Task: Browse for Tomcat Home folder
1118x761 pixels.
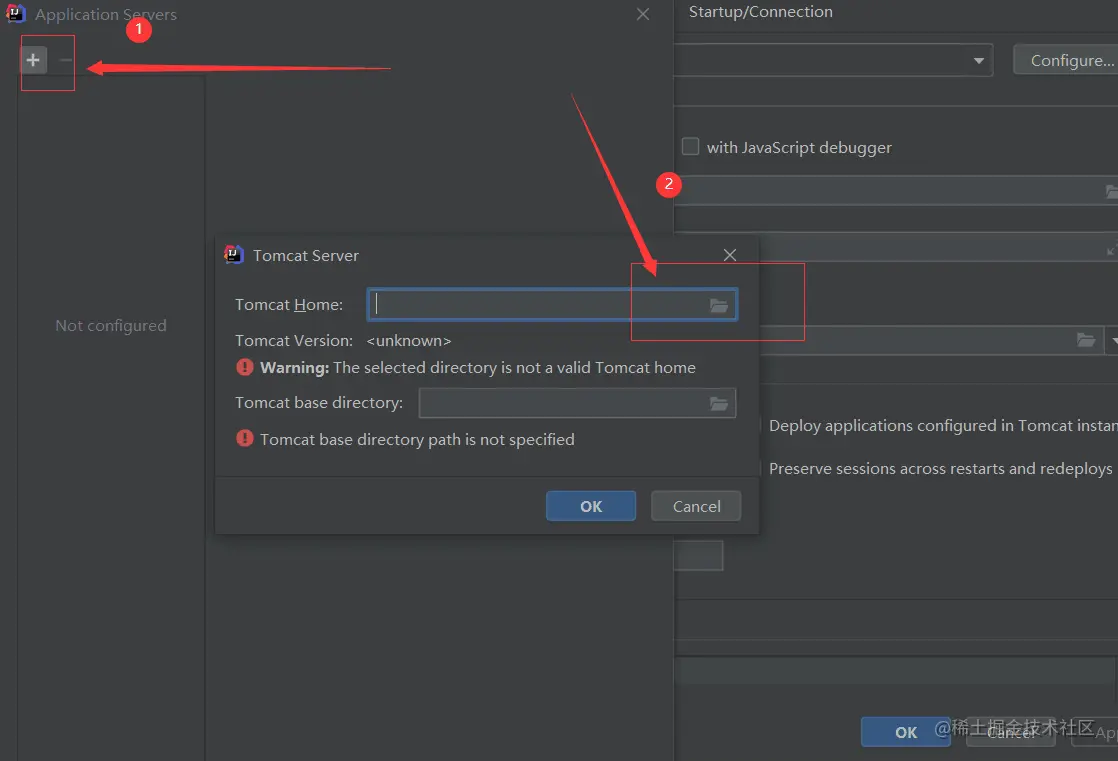Action: (719, 305)
